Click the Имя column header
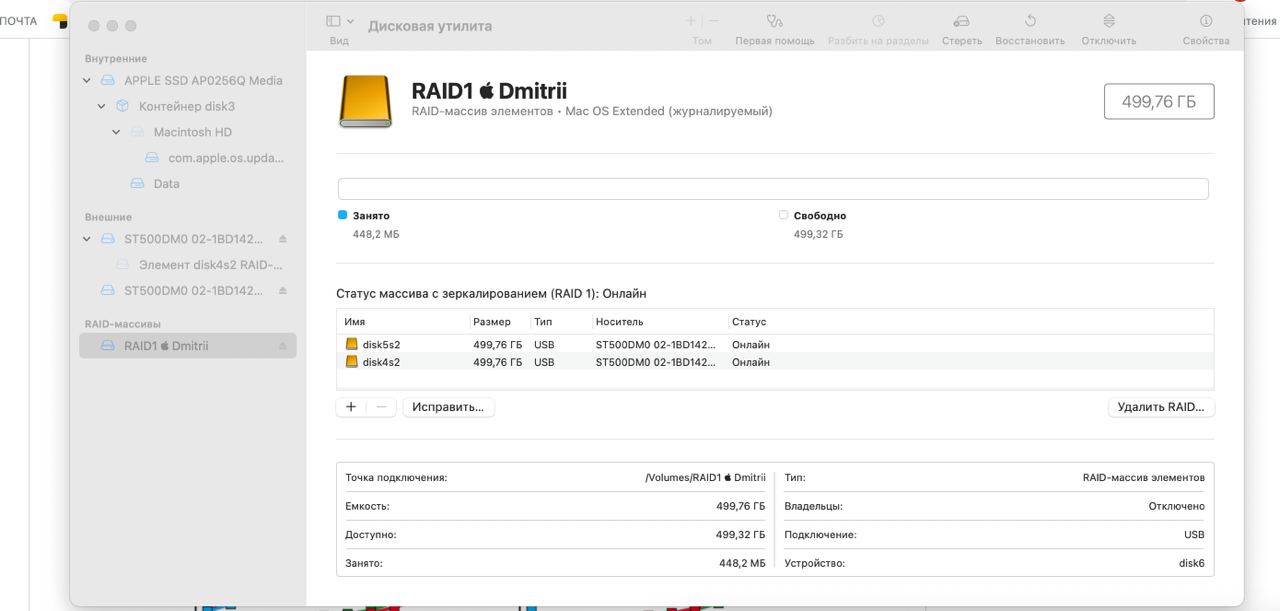The width and height of the screenshot is (1280, 611). [354, 322]
